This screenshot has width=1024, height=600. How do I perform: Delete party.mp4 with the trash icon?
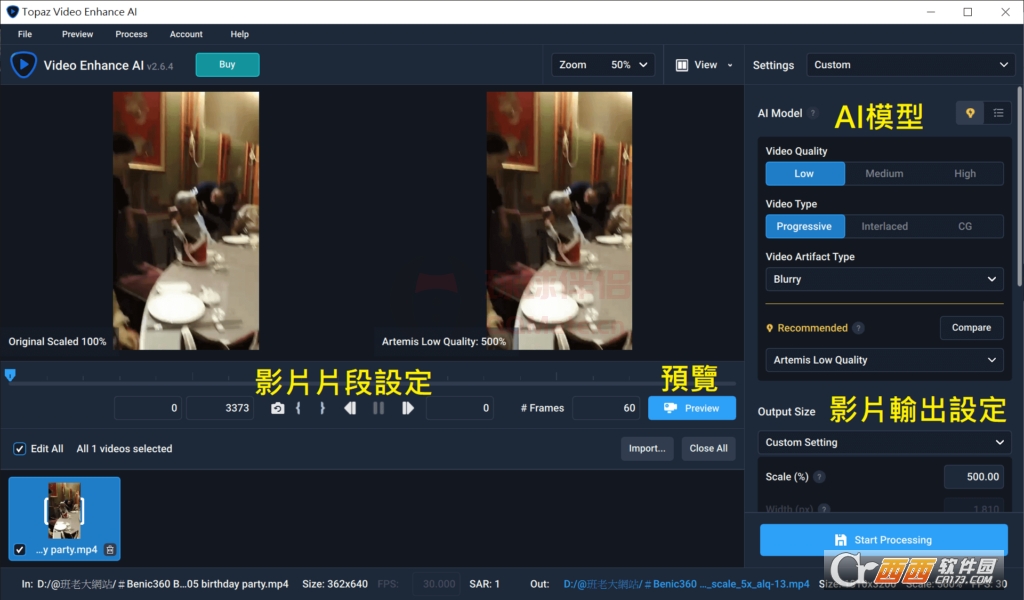pos(110,550)
